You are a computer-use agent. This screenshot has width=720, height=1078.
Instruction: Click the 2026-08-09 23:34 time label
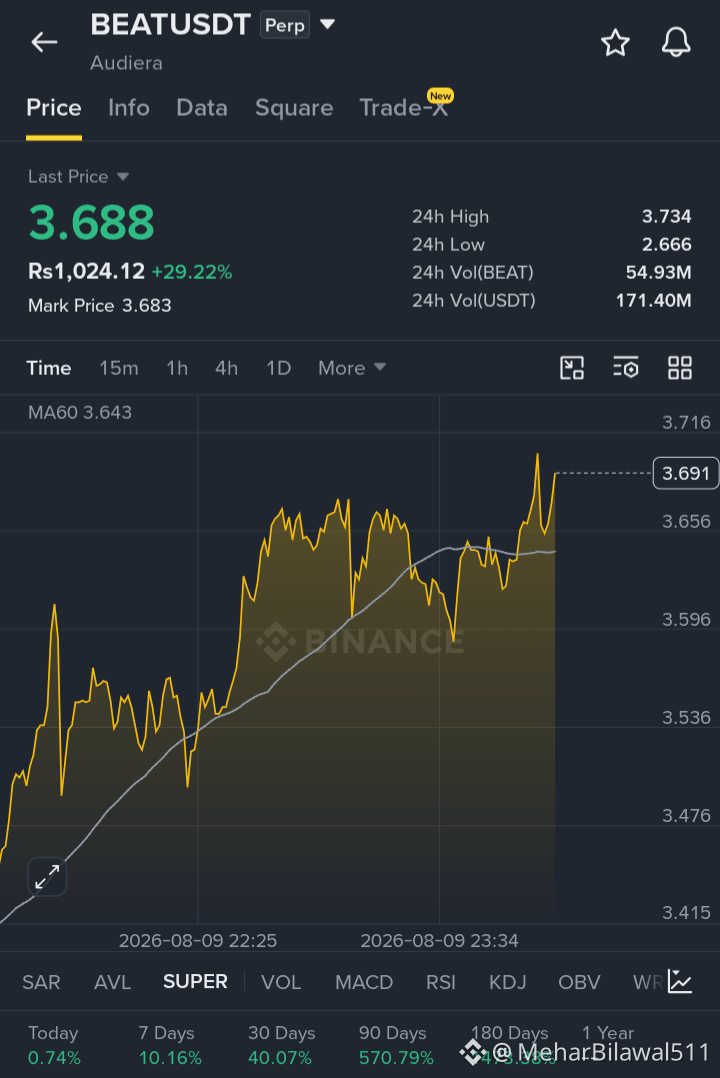[x=439, y=940]
